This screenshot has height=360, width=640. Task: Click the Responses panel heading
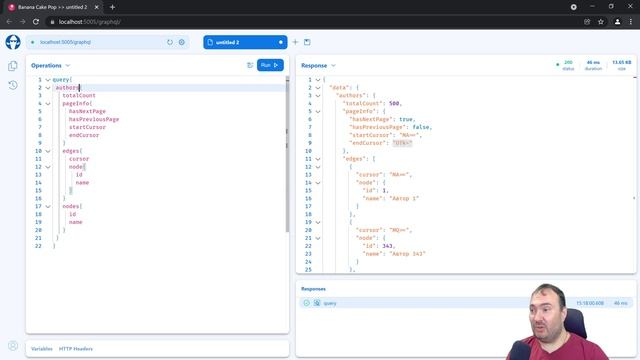(313, 289)
